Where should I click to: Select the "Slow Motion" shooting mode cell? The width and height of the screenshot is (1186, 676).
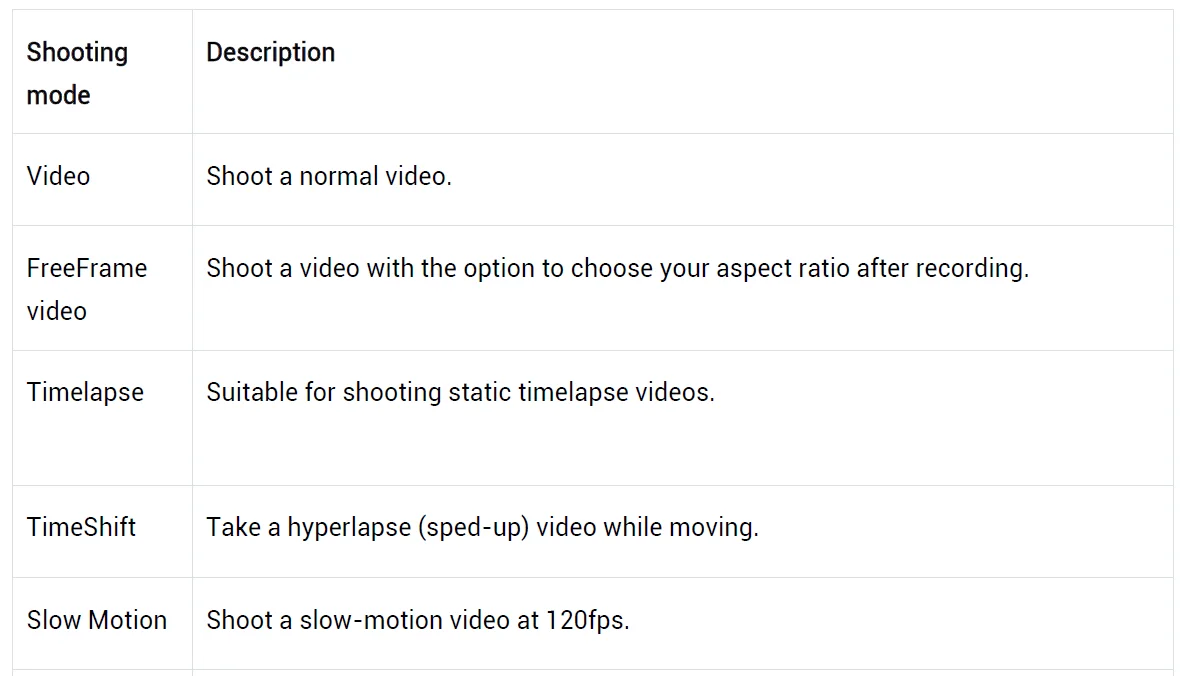coord(97,620)
